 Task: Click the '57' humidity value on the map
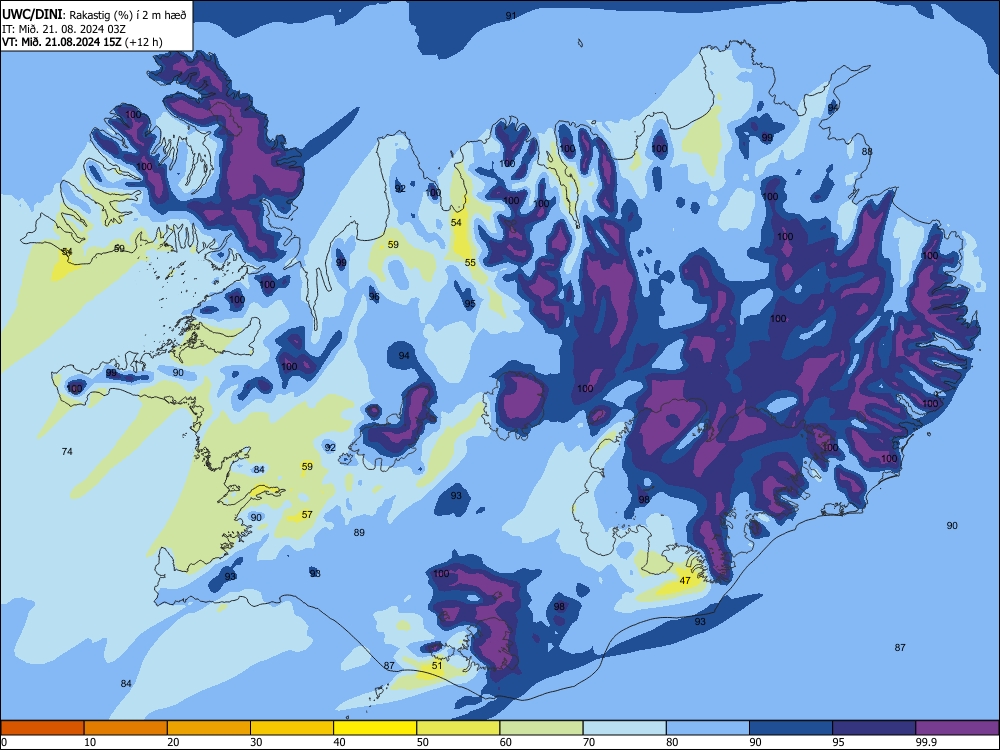307,515
